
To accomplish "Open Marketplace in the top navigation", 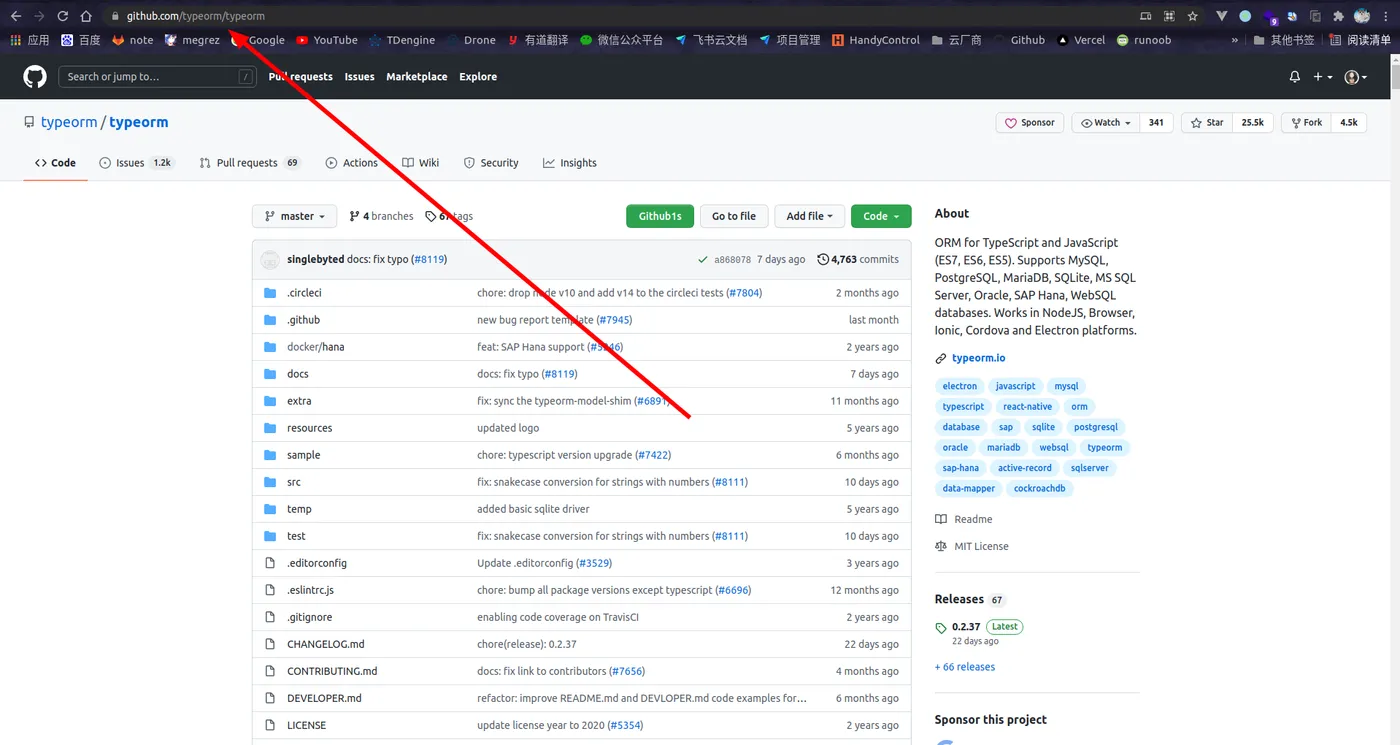I will (417, 77).
